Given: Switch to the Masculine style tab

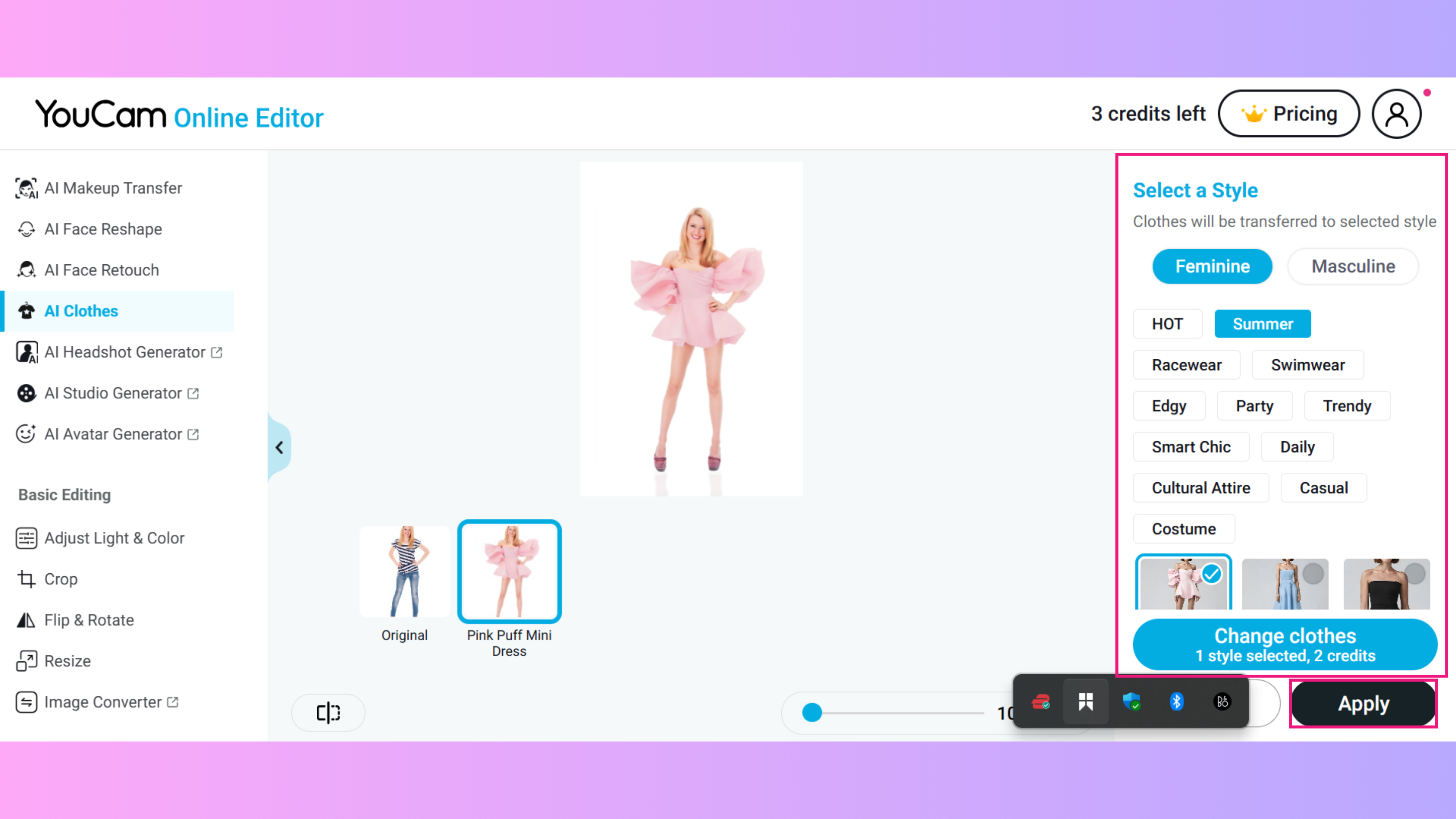Looking at the screenshot, I should [1352, 266].
